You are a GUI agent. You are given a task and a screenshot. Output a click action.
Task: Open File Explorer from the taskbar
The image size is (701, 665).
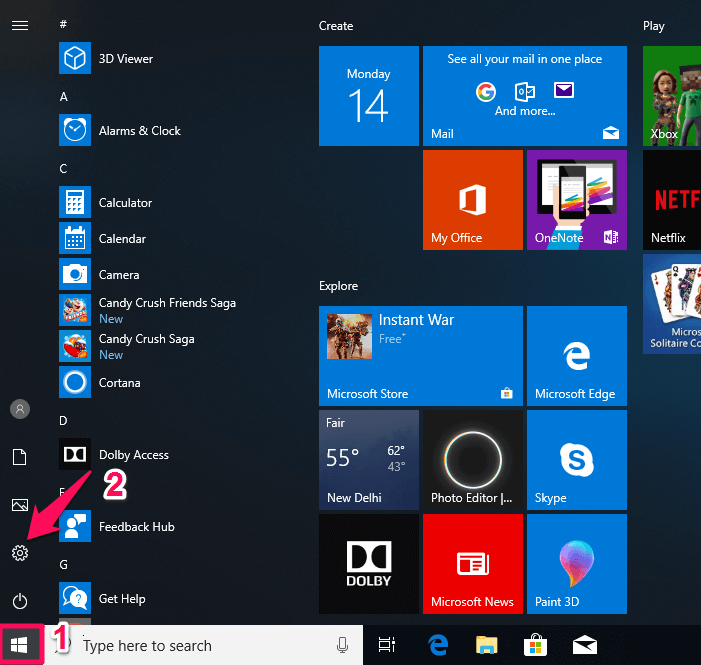click(486, 645)
